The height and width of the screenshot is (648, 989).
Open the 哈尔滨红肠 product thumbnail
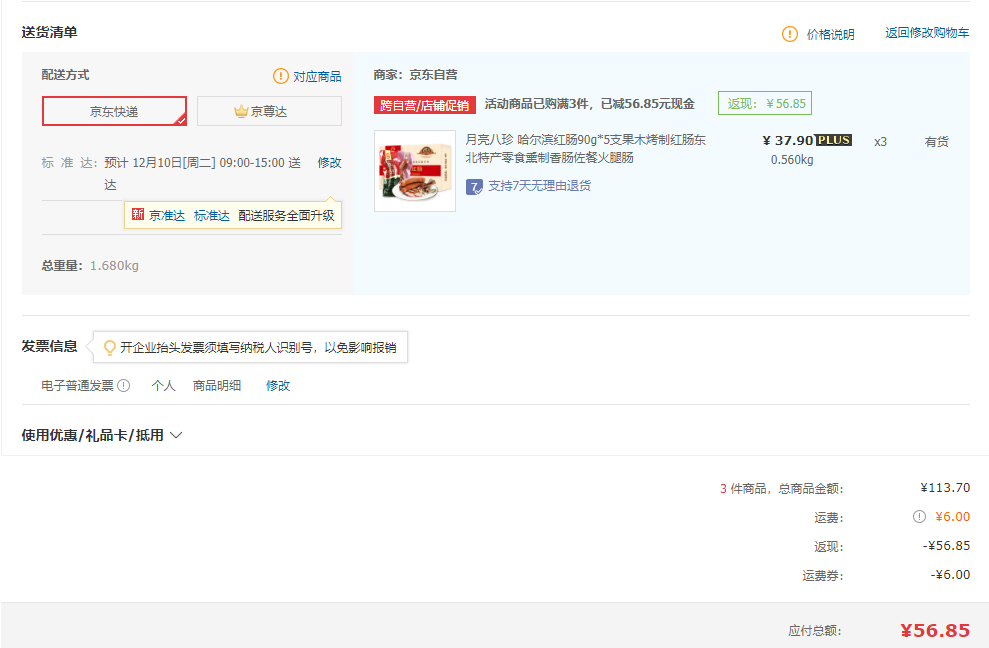(x=415, y=171)
